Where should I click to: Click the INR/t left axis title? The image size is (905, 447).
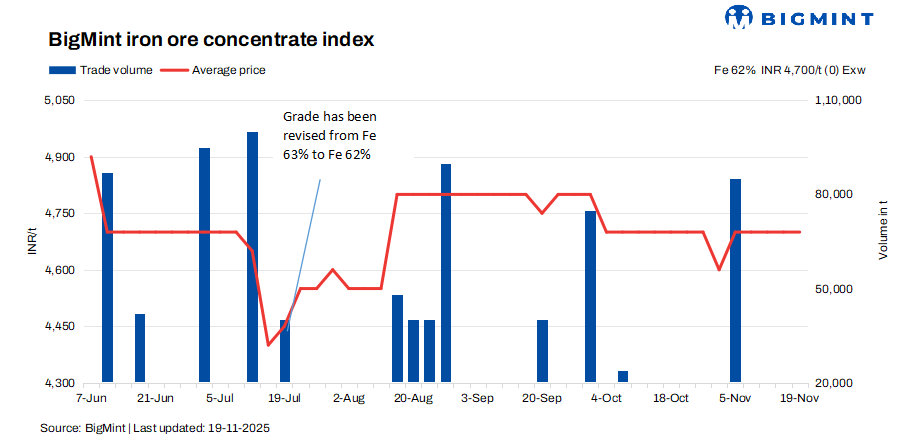click(x=32, y=242)
